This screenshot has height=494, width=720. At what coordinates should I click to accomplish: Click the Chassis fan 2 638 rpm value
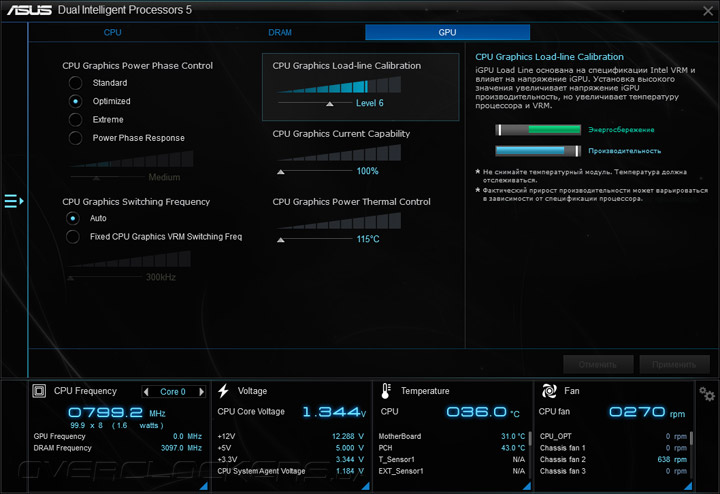pyautogui.click(x=672, y=460)
